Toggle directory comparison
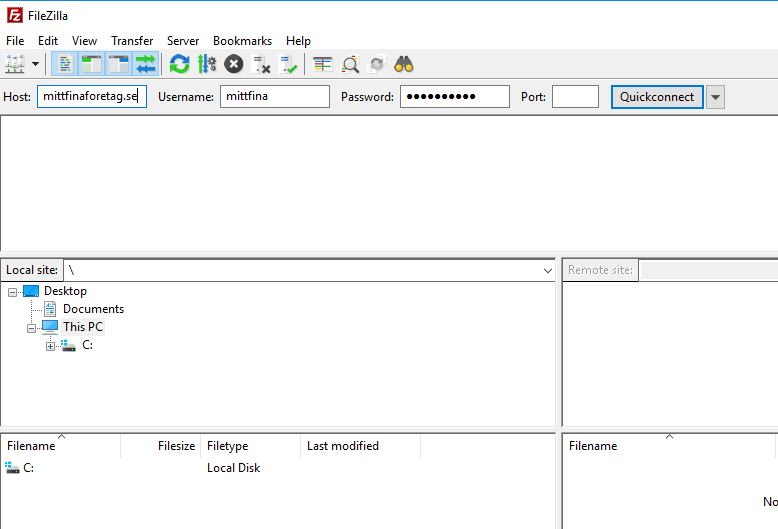Image resolution: width=778 pixels, height=529 pixels. 350,64
